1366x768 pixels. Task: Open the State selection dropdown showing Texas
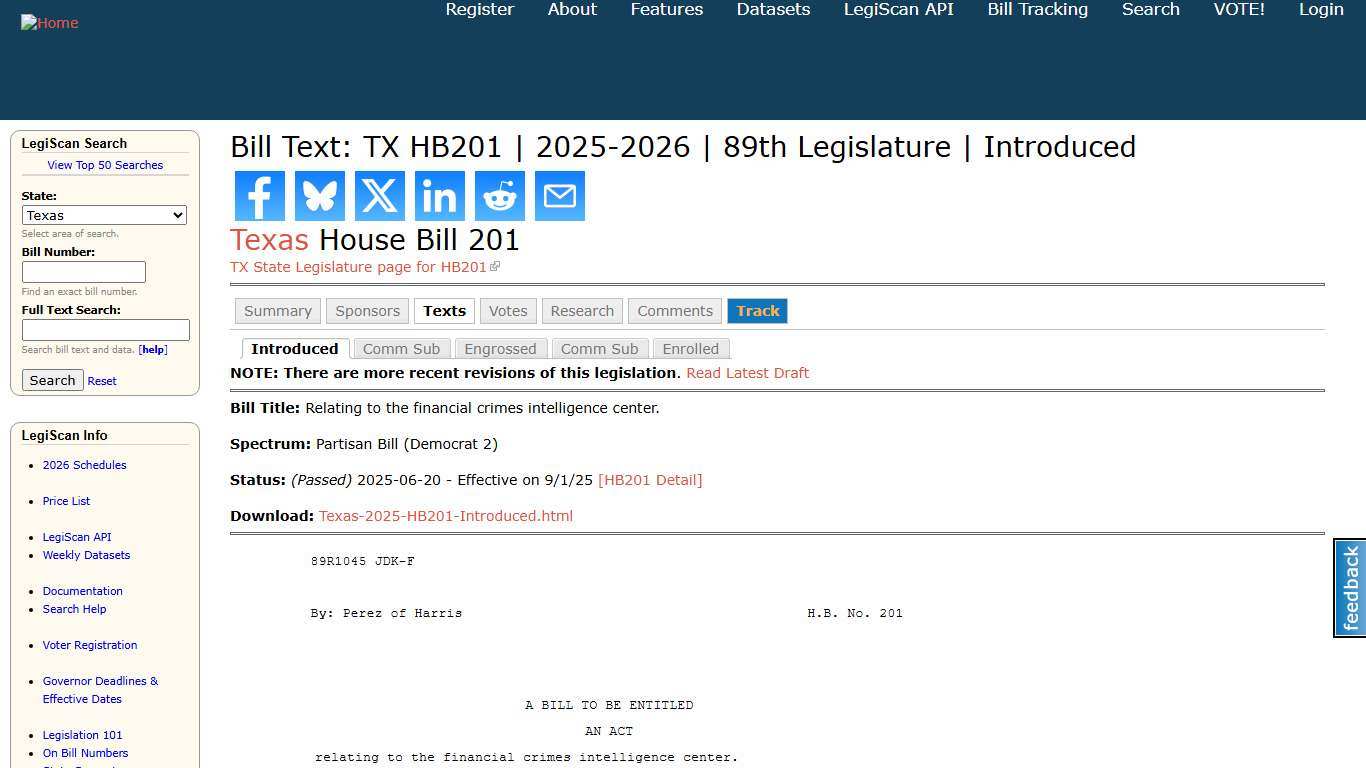104,215
